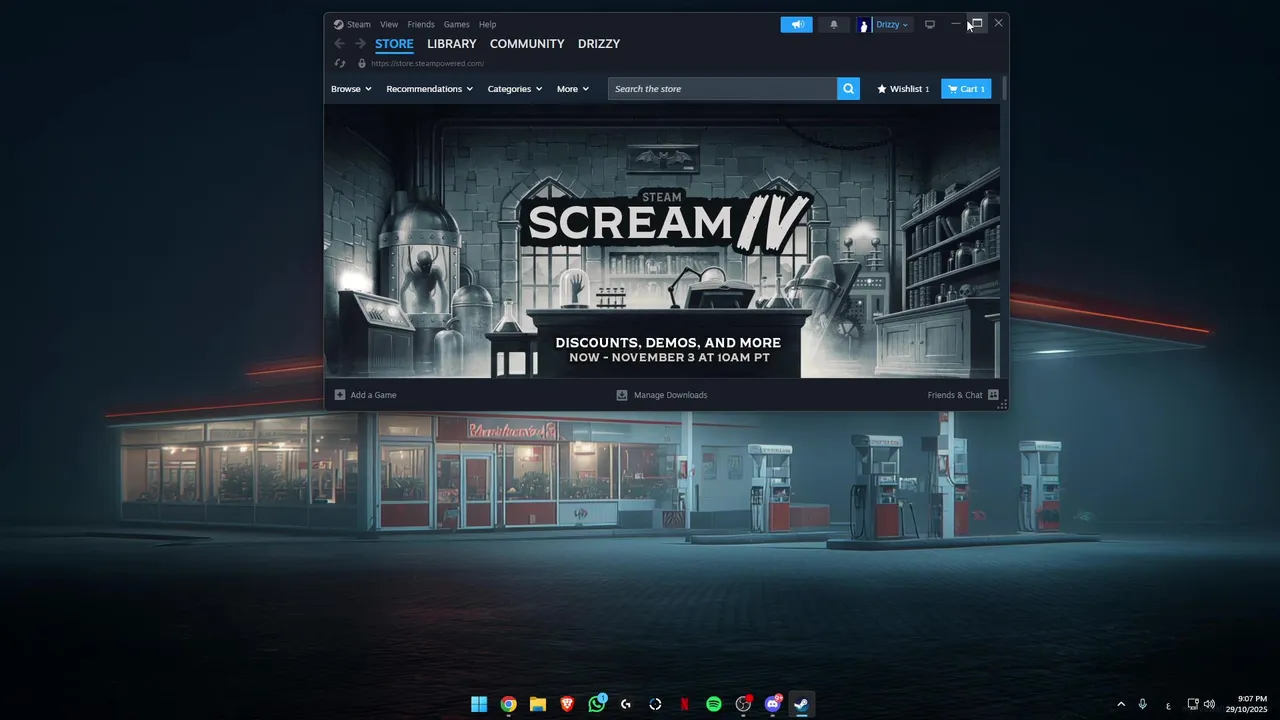This screenshot has width=1280, height=720.
Task: Open Wishlist 1
Action: pos(903,89)
